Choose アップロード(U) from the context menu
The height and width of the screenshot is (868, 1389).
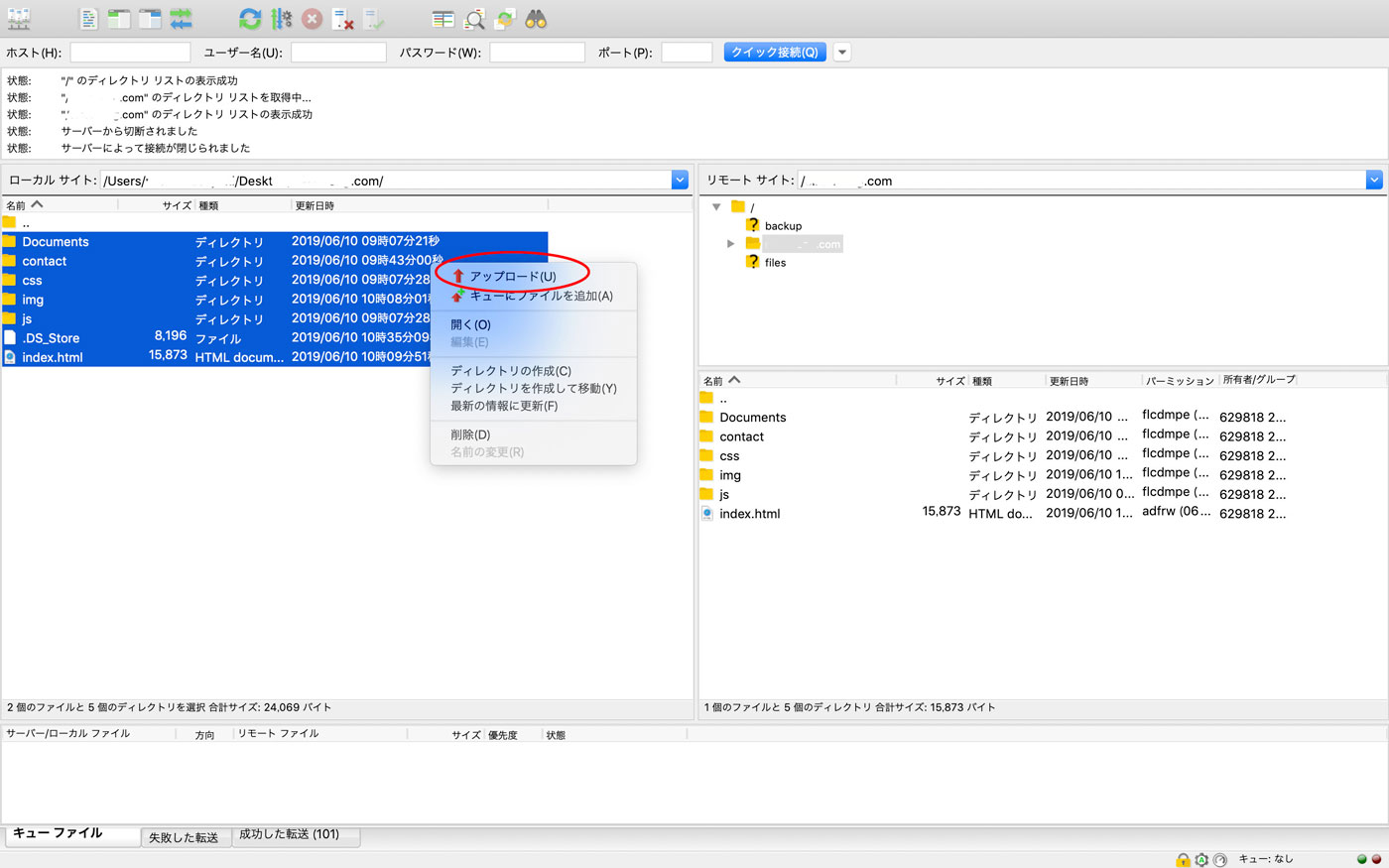(x=513, y=277)
